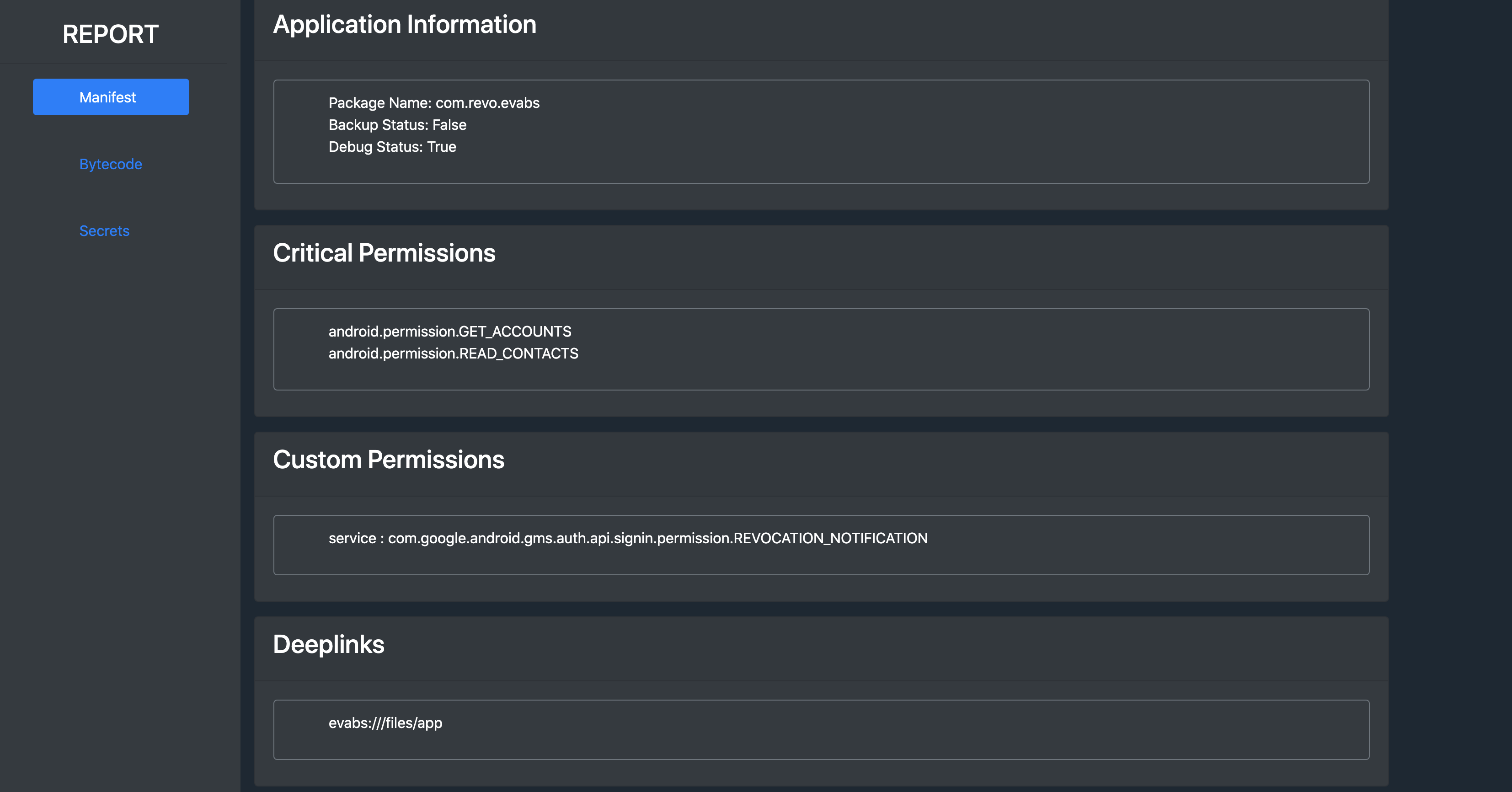
Task: Click the Critical Permissions heading
Action: pyautogui.click(x=384, y=253)
